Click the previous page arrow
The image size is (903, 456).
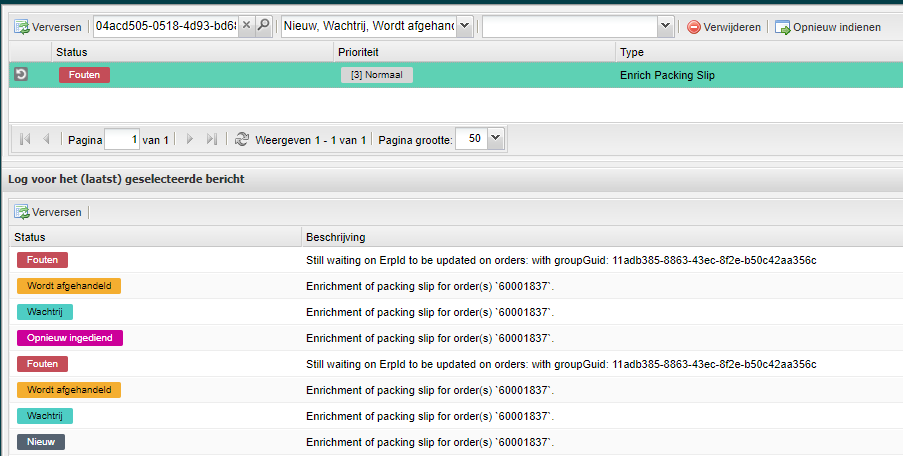(46, 140)
